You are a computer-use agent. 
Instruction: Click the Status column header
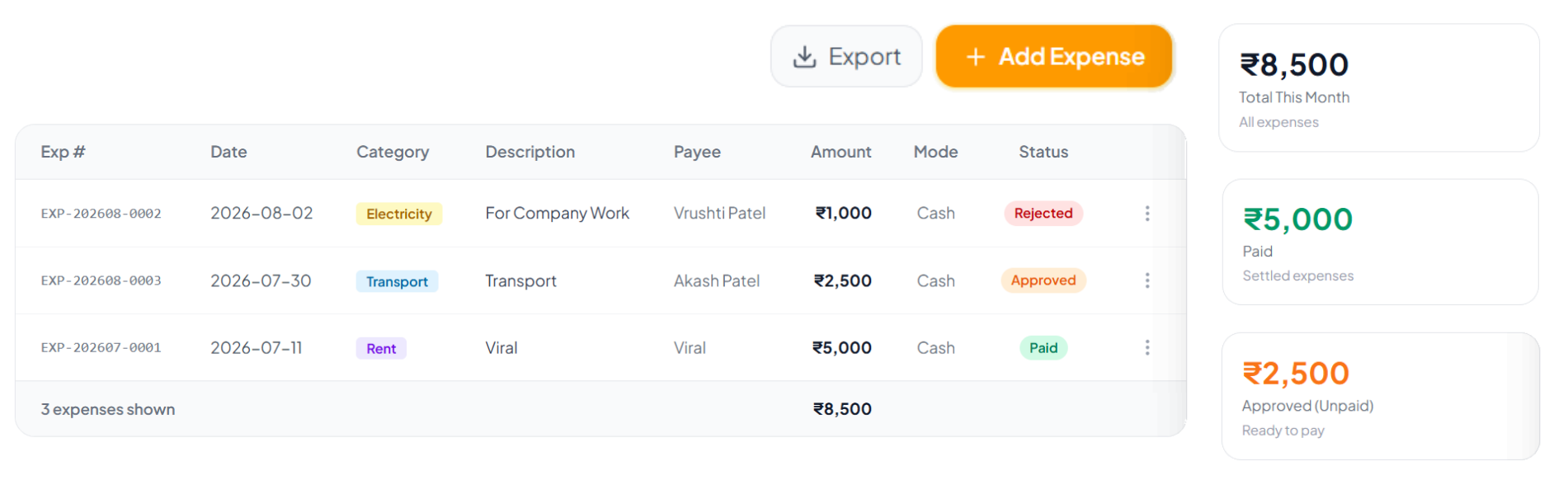(x=1043, y=152)
